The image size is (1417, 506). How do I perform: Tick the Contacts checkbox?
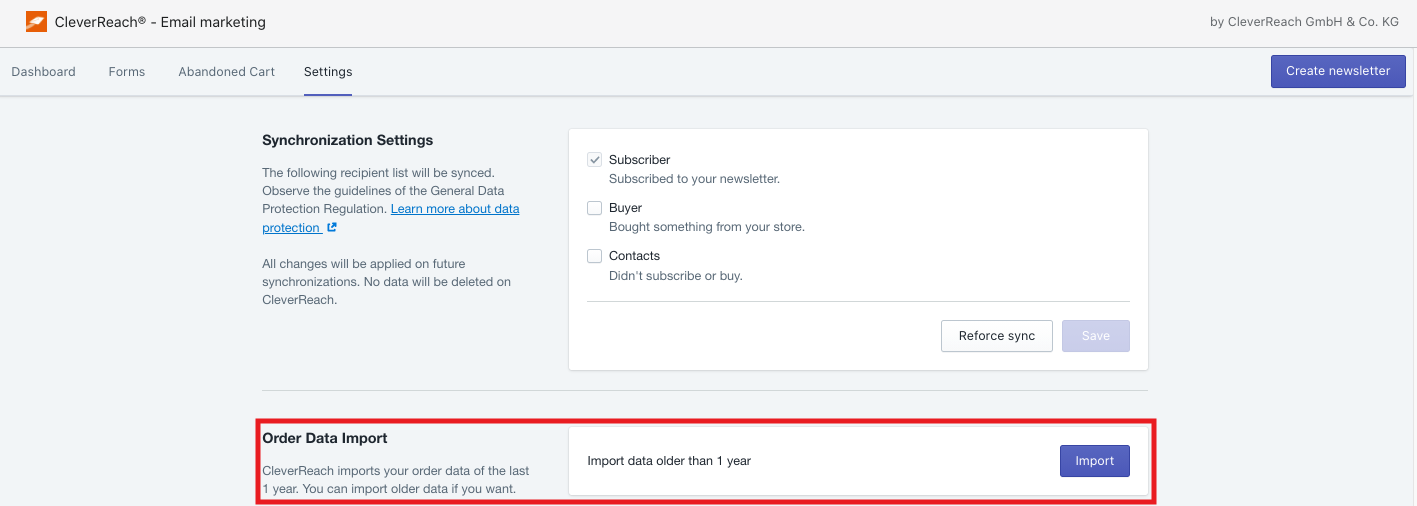pos(594,256)
